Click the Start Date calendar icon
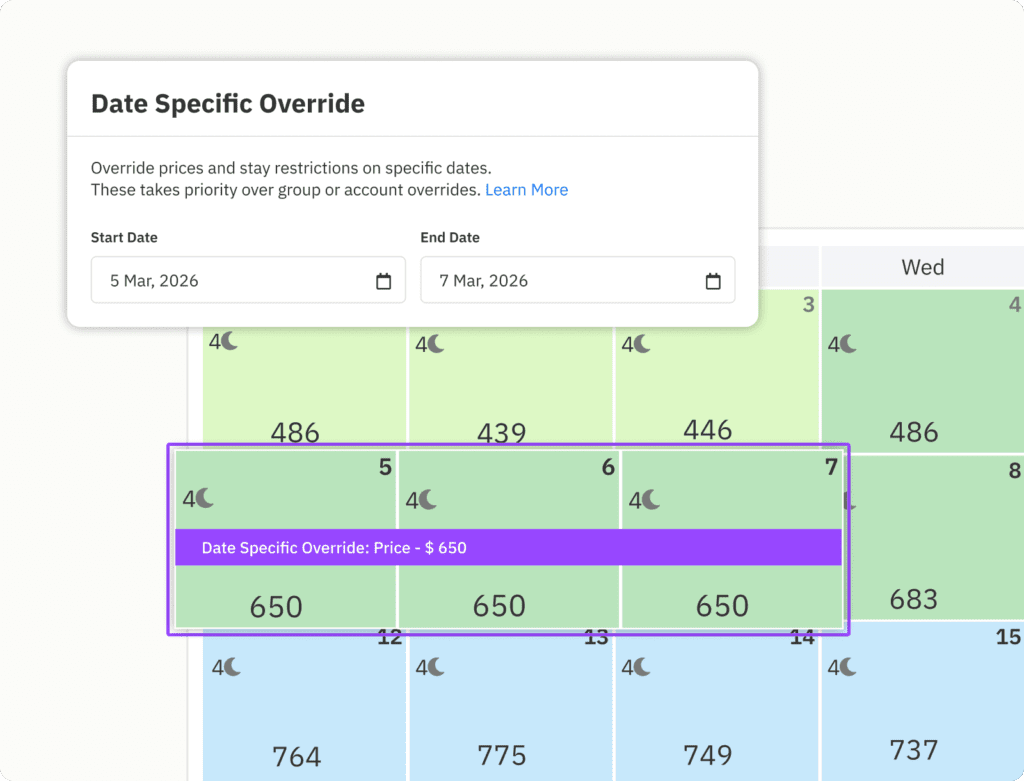The height and width of the screenshot is (781, 1024). [x=384, y=282]
